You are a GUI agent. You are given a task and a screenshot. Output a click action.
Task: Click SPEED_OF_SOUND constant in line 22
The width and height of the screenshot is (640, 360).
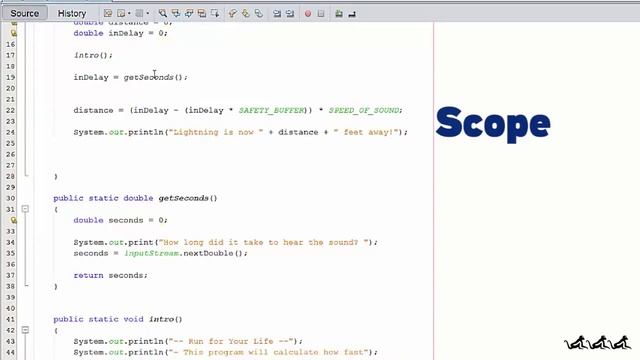click(364, 110)
